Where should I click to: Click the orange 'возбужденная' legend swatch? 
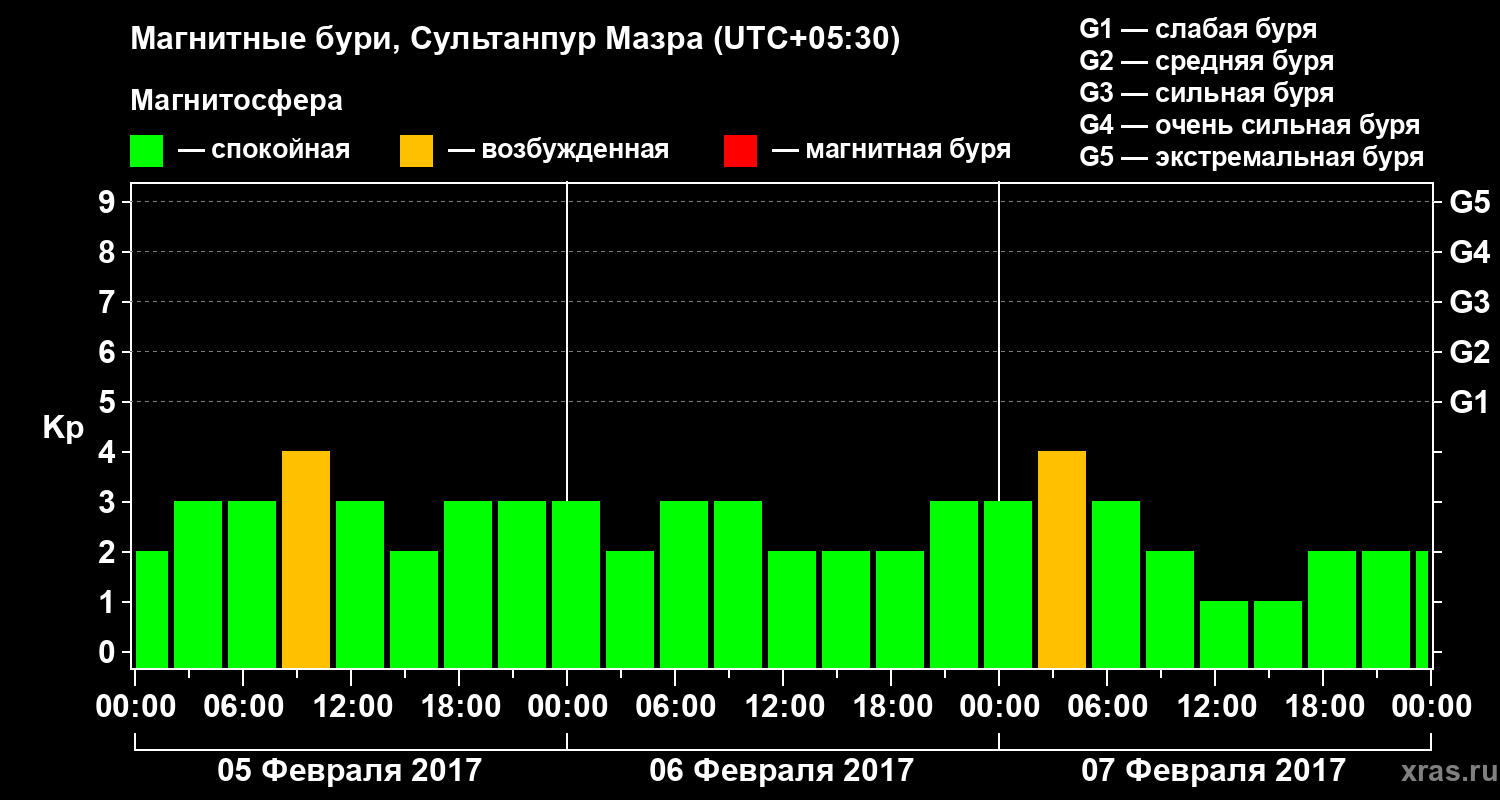(416, 151)
